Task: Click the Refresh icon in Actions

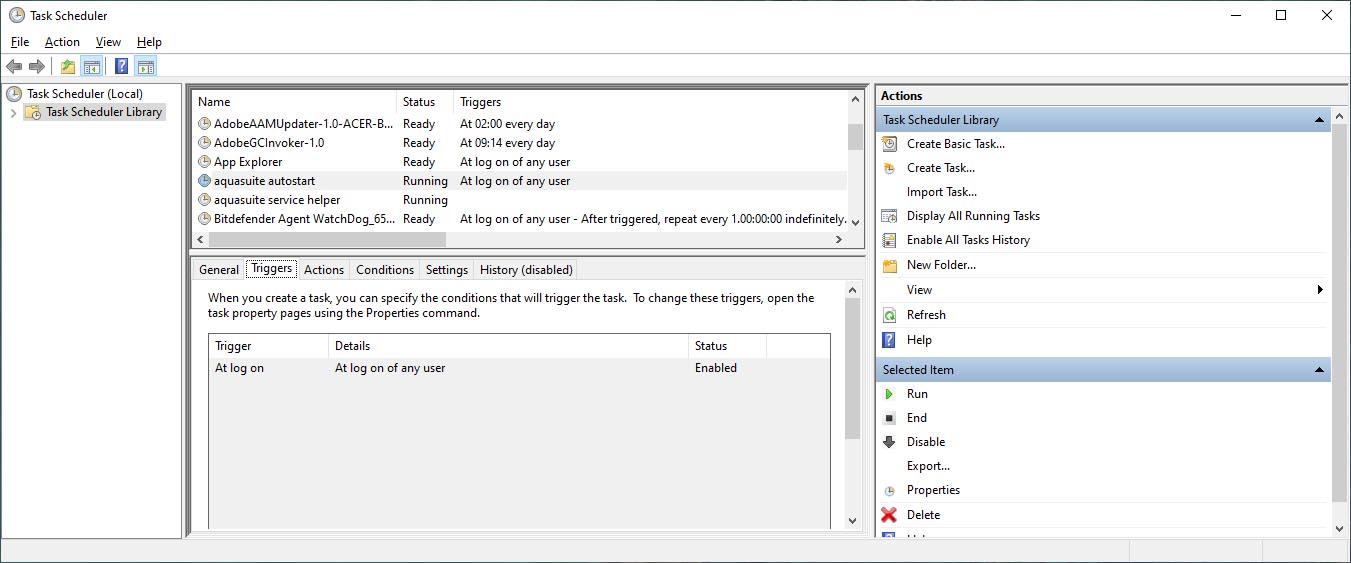Action: click(889, 315)
